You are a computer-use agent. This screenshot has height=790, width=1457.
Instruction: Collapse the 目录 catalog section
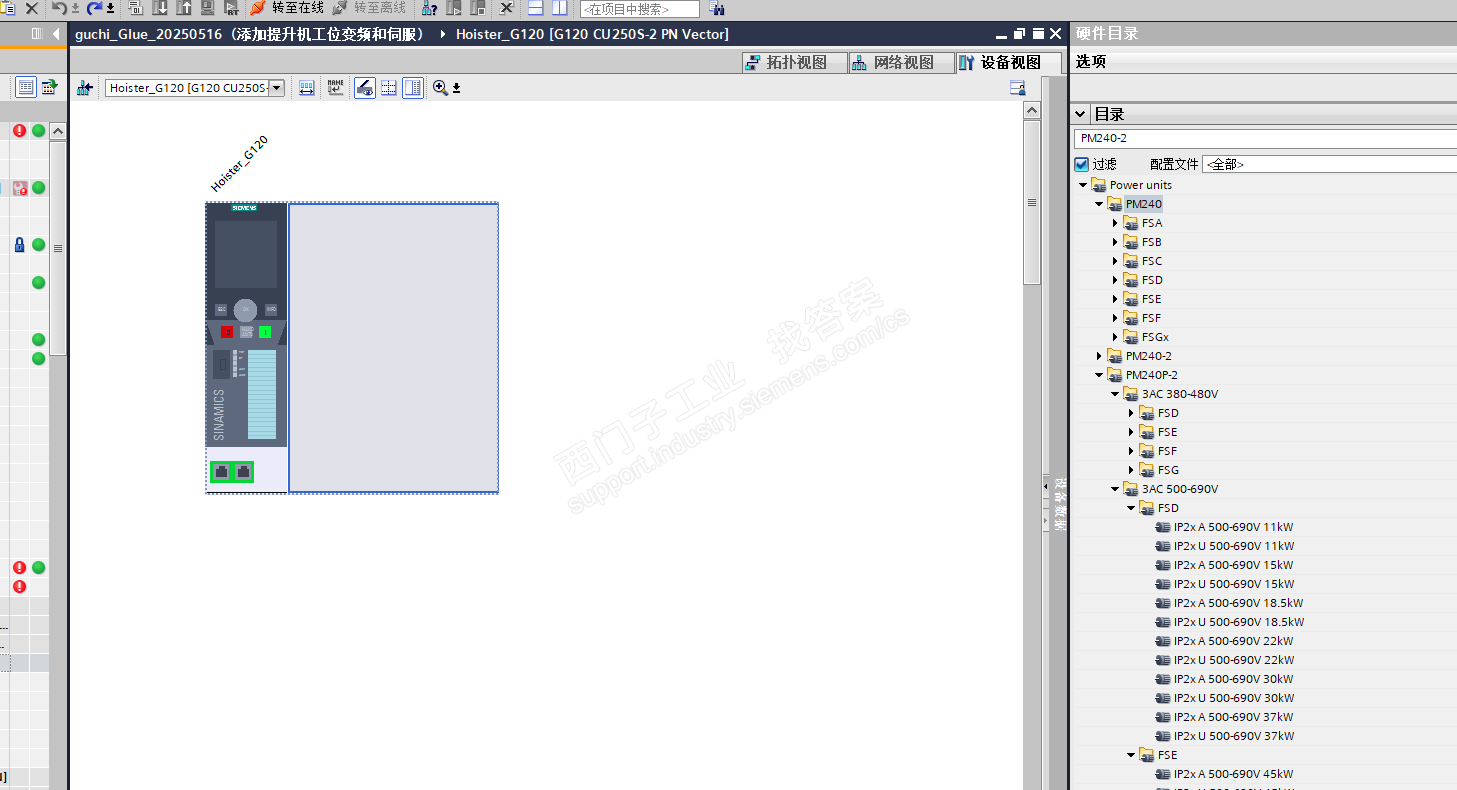1080,114
